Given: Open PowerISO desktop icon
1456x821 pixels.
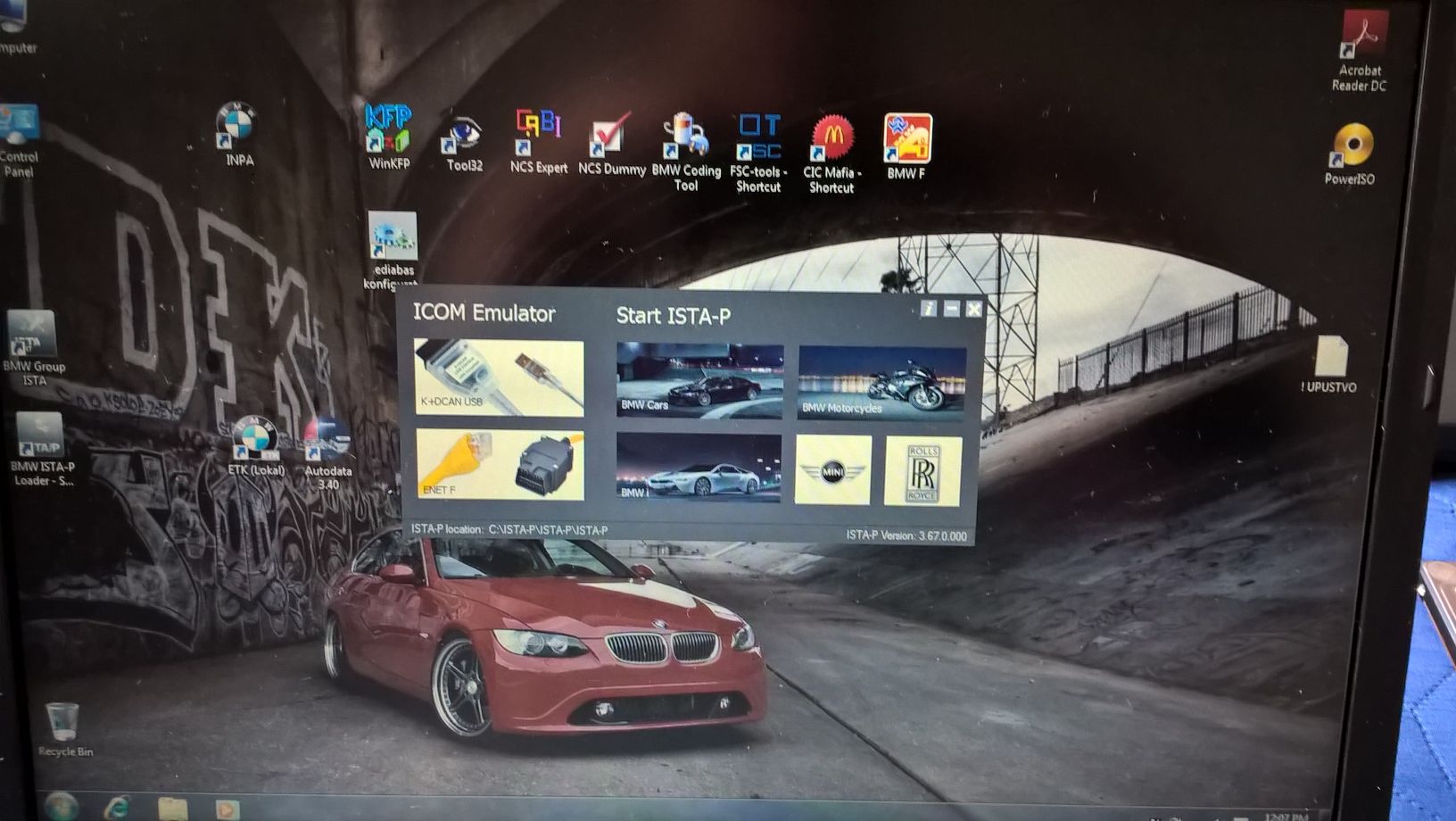Looking at the screenshot, I should tap(1351, 148).
